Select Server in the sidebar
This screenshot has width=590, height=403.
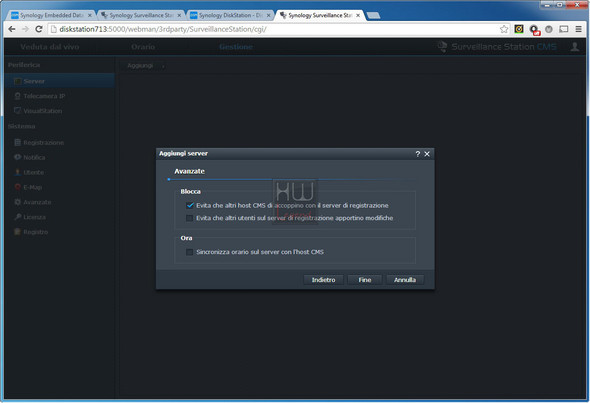(60, 81)
